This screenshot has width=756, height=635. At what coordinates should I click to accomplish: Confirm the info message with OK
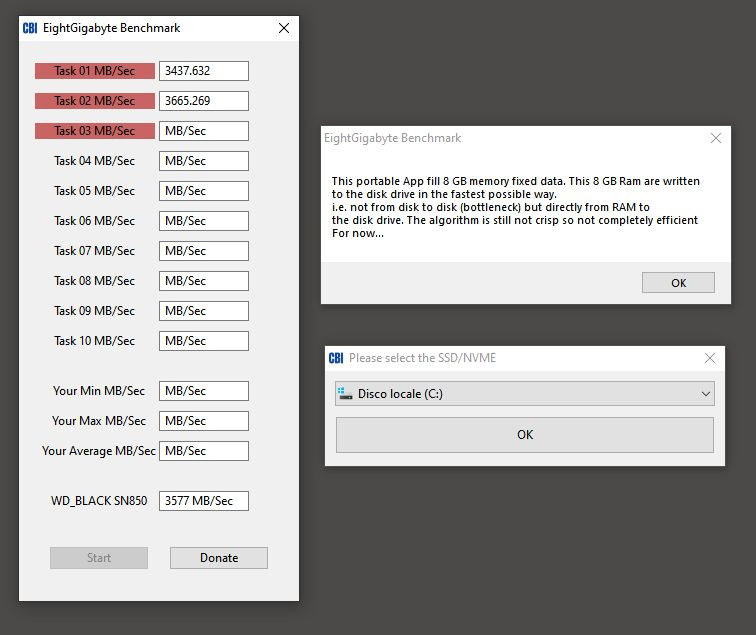678,283
